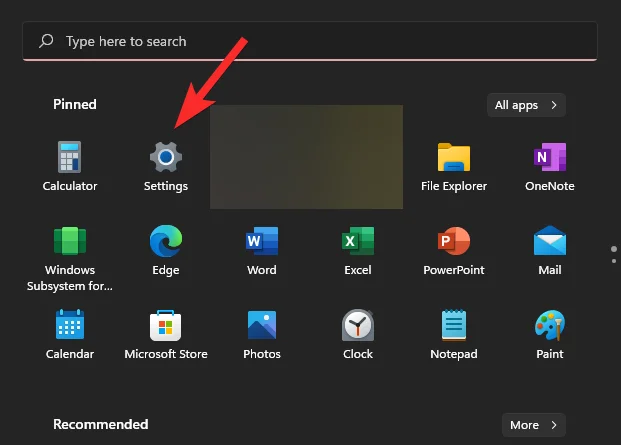Open the Settings gear icon
Screen dimensions: 621x445
(166, 157)
